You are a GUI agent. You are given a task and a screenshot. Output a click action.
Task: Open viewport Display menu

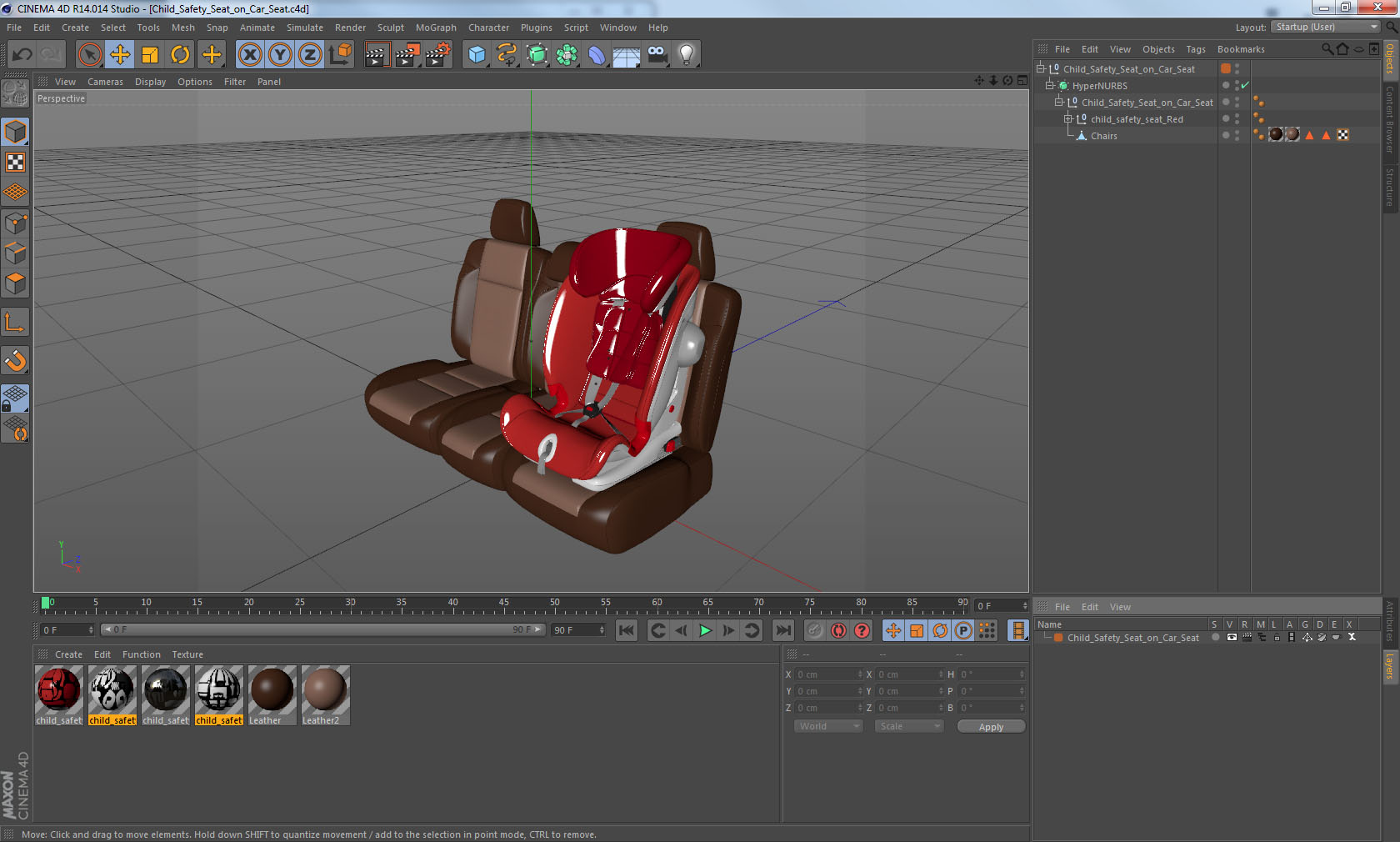150,82
